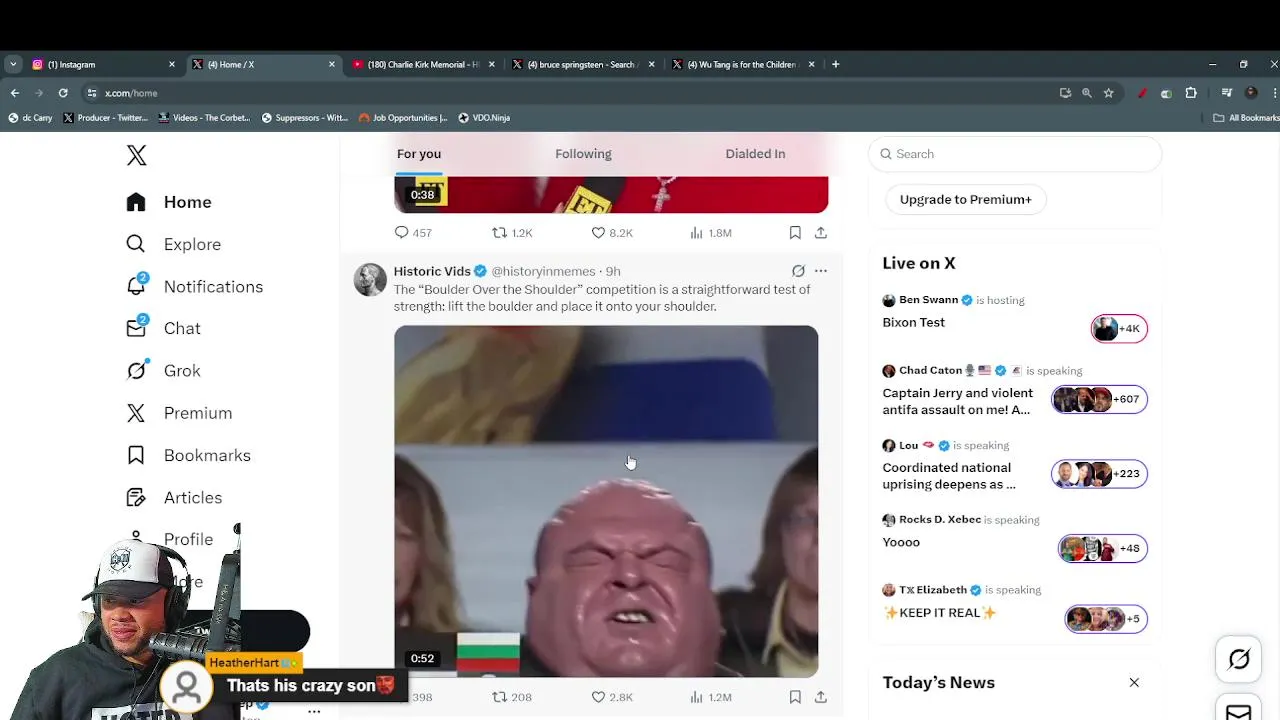Viewport: 1280px width, 720px height.
Task: Open Chat in the sidebar
Action: (163, 328)
